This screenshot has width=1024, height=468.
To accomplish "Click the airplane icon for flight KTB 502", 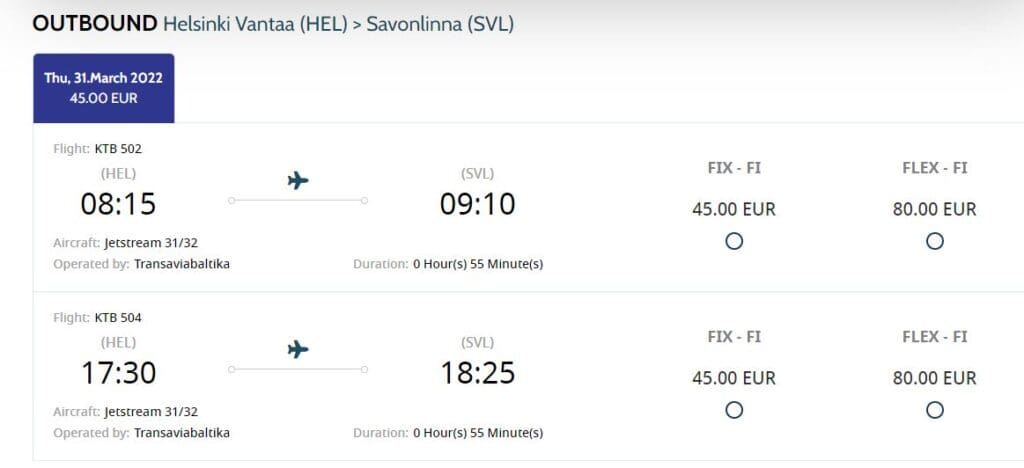I will [297, 181].
